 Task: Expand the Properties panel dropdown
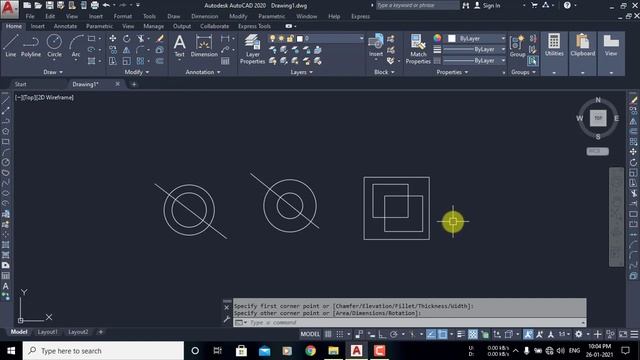452,72
